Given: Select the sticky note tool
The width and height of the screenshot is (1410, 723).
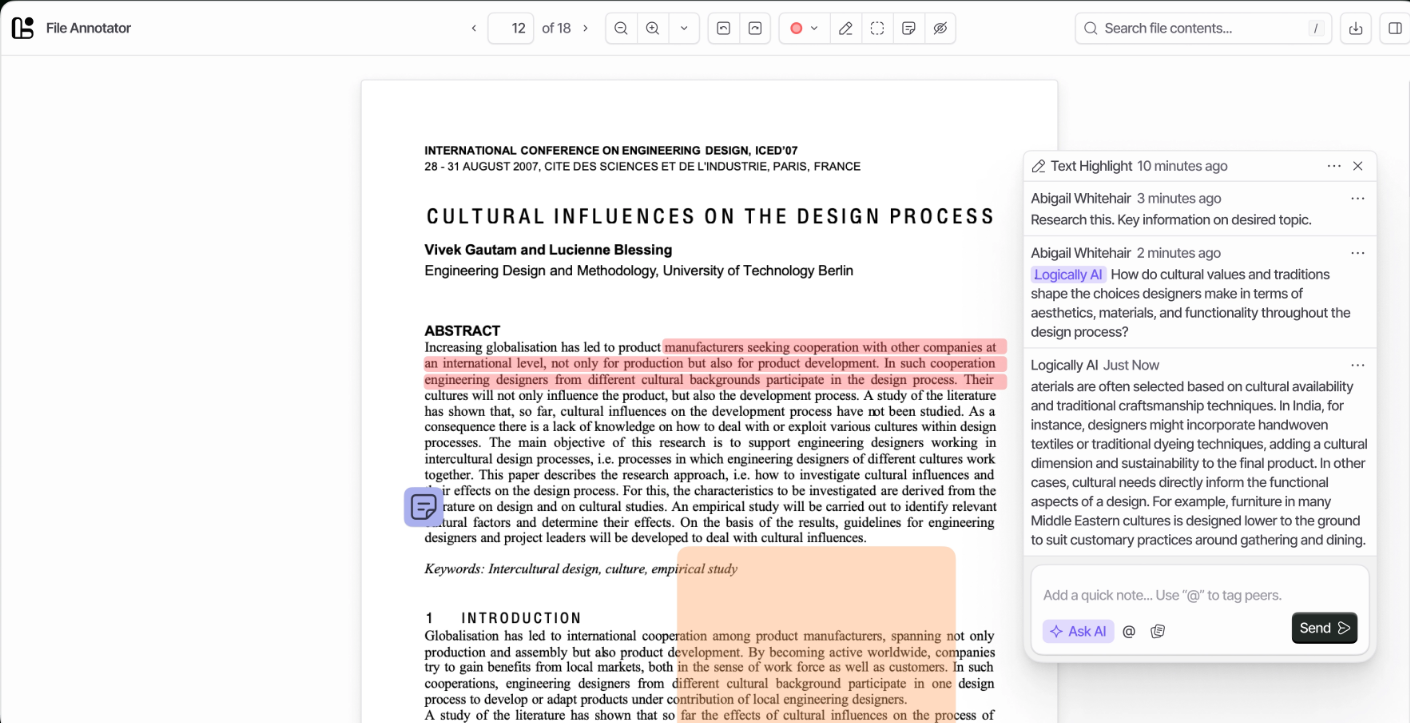Looking at the screenshot, I should [908, 28].
